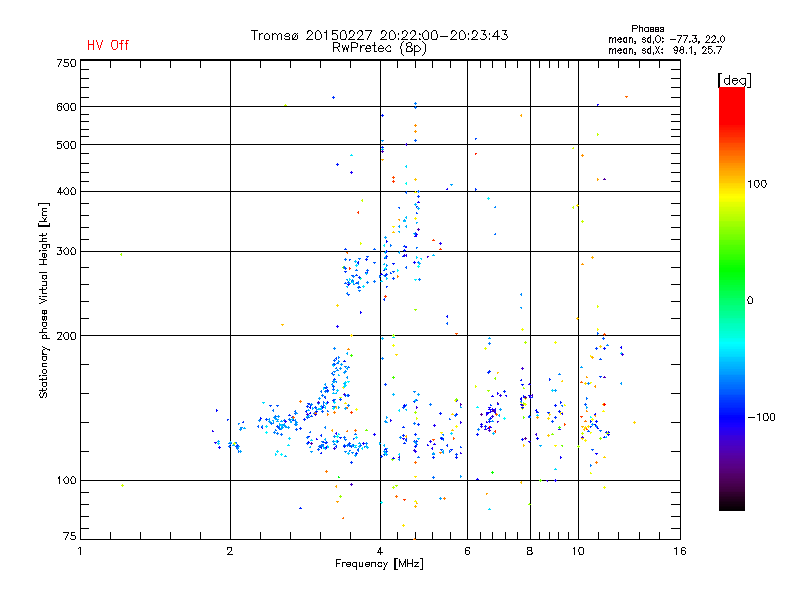This screenshot has width=800, height=600.
Task: Click the y-axis '500' tick label
Action: (x=66, y=145)
